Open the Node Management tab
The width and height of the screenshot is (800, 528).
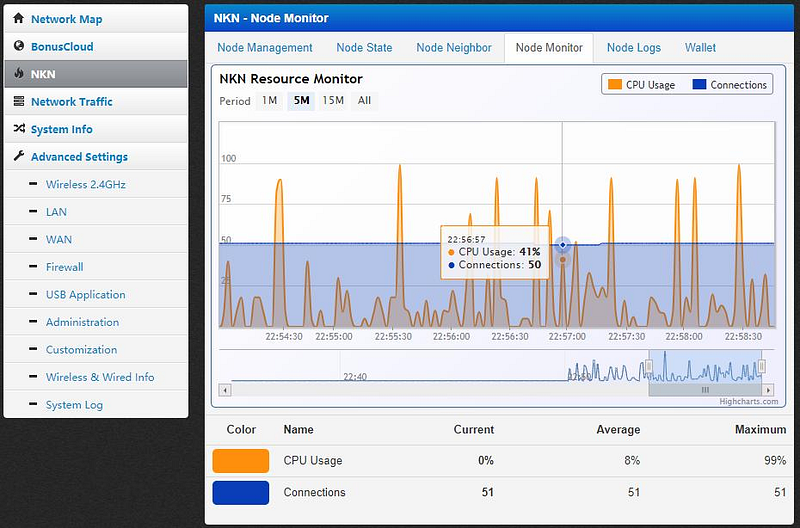click(x=265, y=47)
